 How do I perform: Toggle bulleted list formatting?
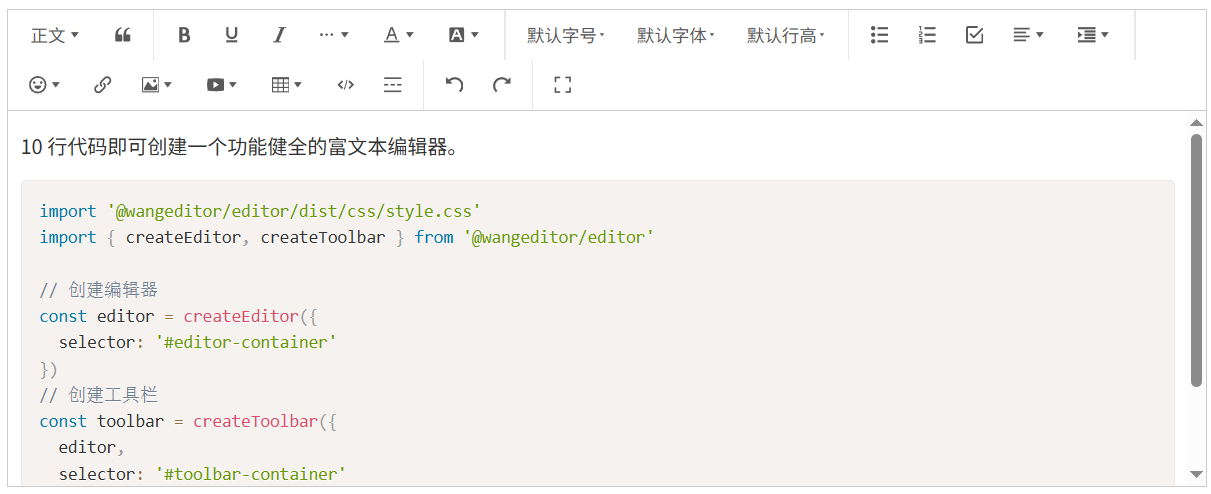point(880,35)
